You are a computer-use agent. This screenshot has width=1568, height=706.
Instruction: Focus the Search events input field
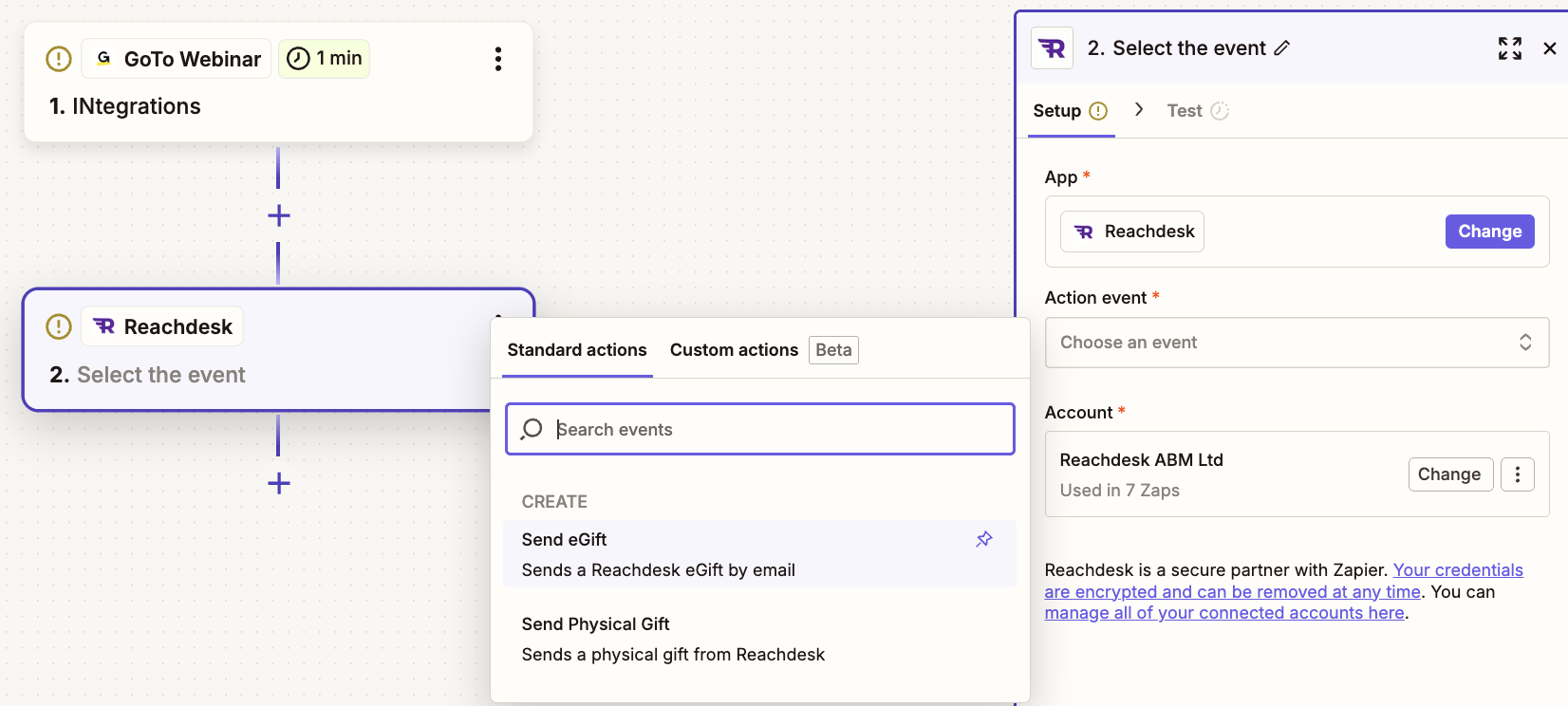760,429
